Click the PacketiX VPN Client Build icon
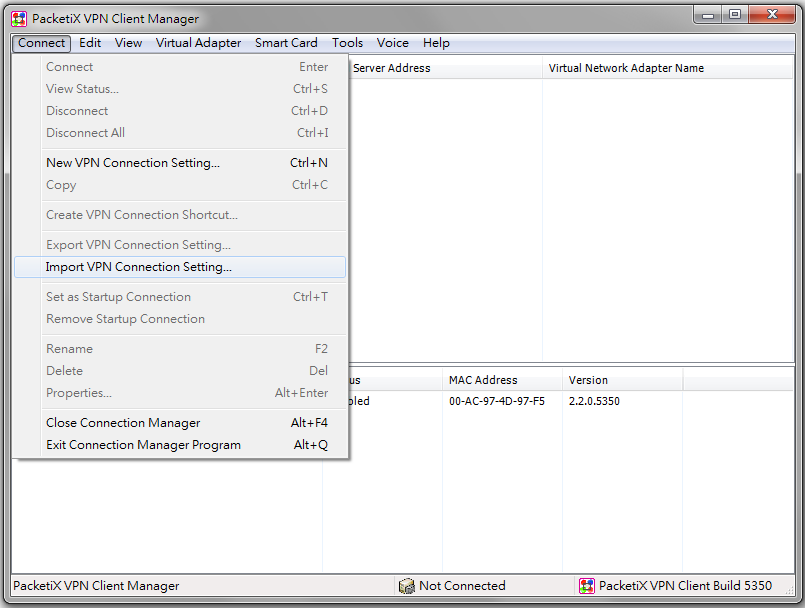 (586, 585)
